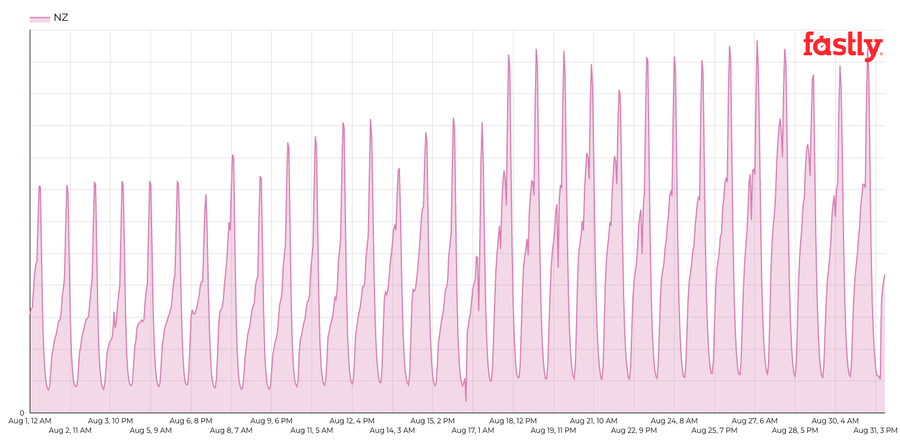Click the Aug 5, 9 AM tick label
Screen dimensions: 900x443
[150, 430]
